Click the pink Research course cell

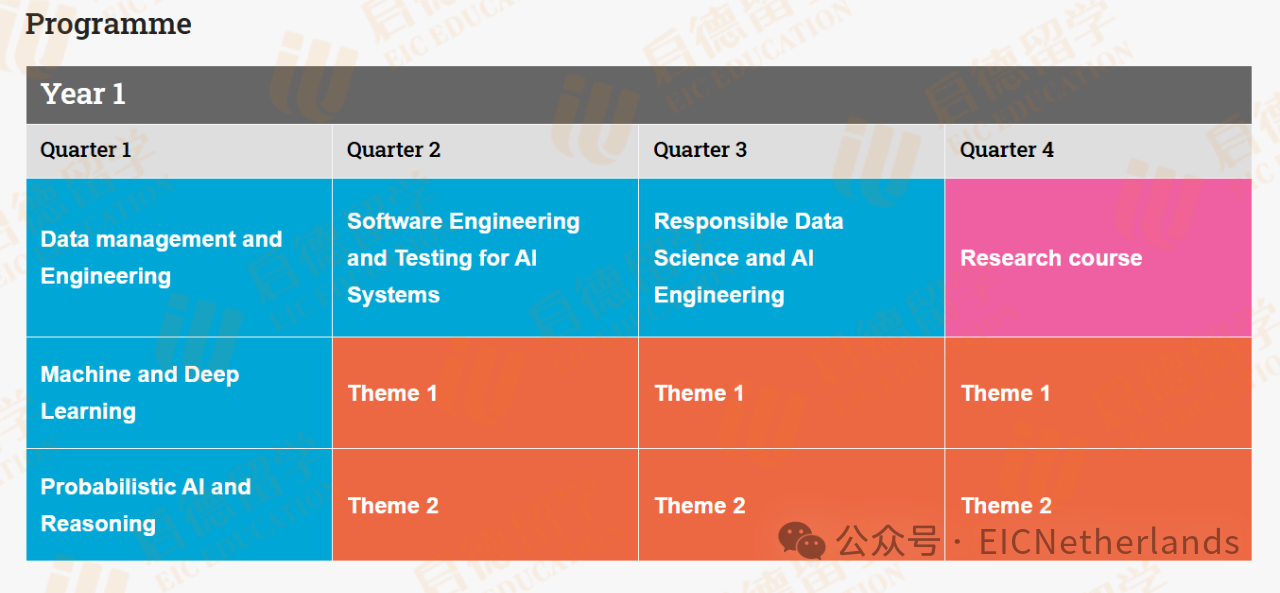[x=1098, y=258]
